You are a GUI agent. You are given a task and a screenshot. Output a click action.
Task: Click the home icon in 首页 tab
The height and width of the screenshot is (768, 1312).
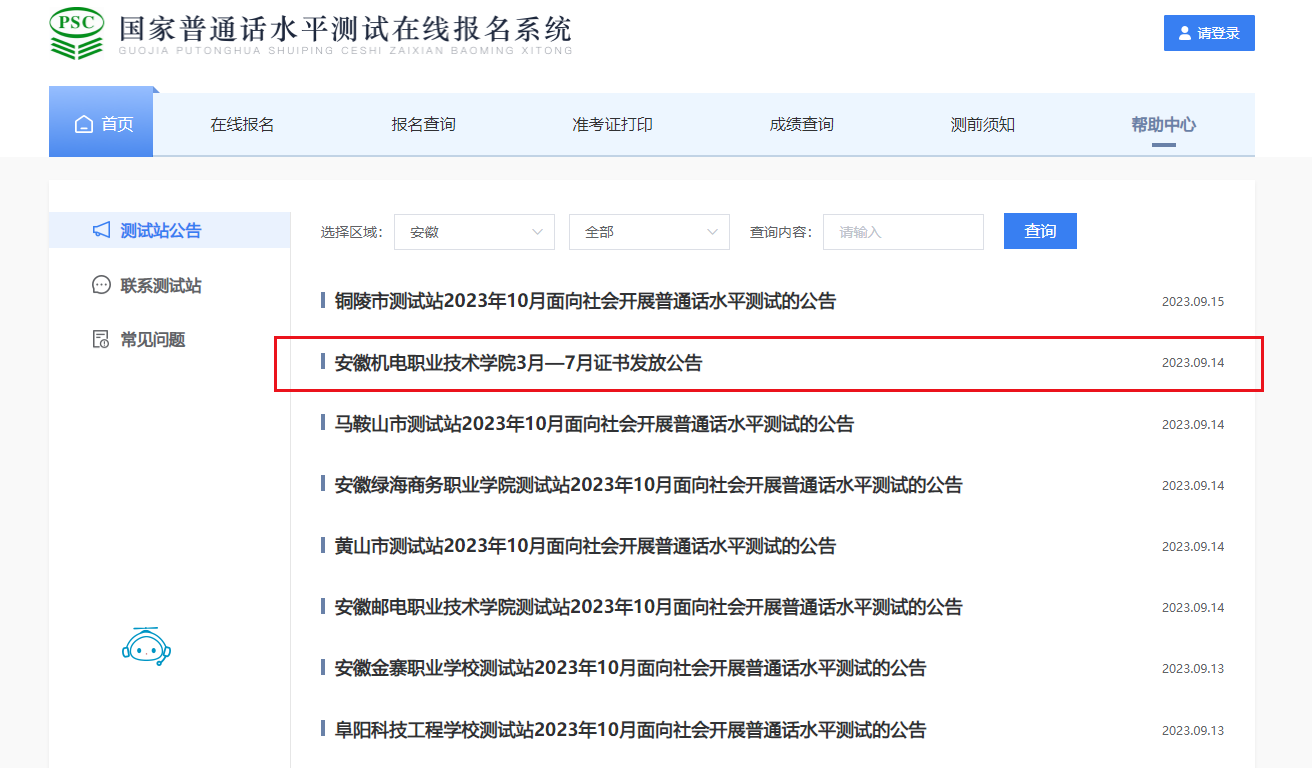pos(84,125)
